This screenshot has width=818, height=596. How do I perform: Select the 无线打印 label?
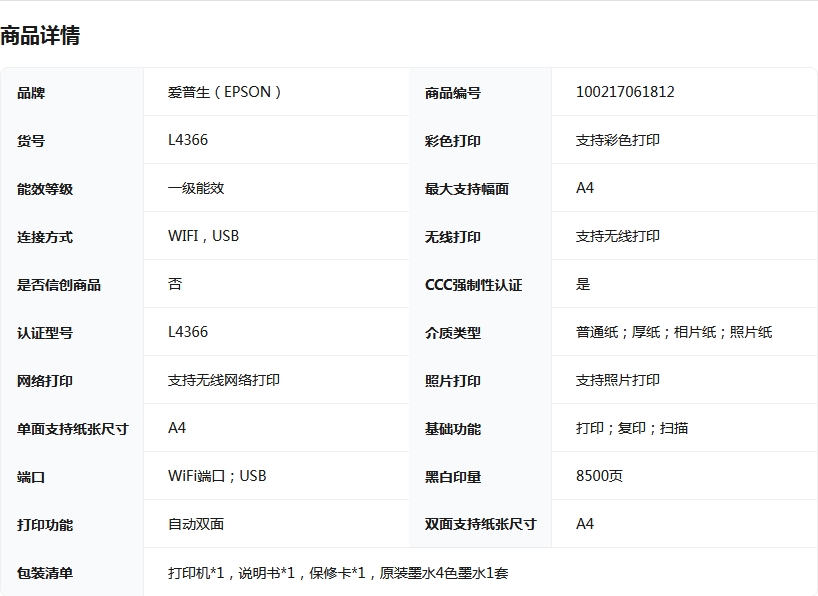pyautogui.click(x=453, y=237)
